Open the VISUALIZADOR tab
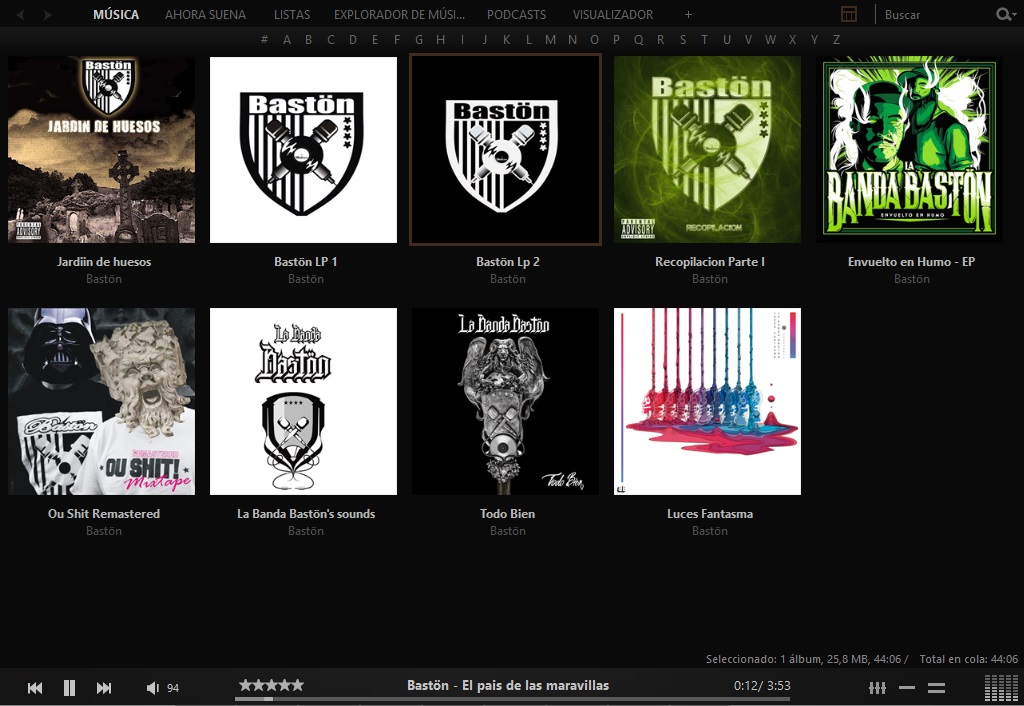This screenshot has width=1024, height=706. (613, 14)
